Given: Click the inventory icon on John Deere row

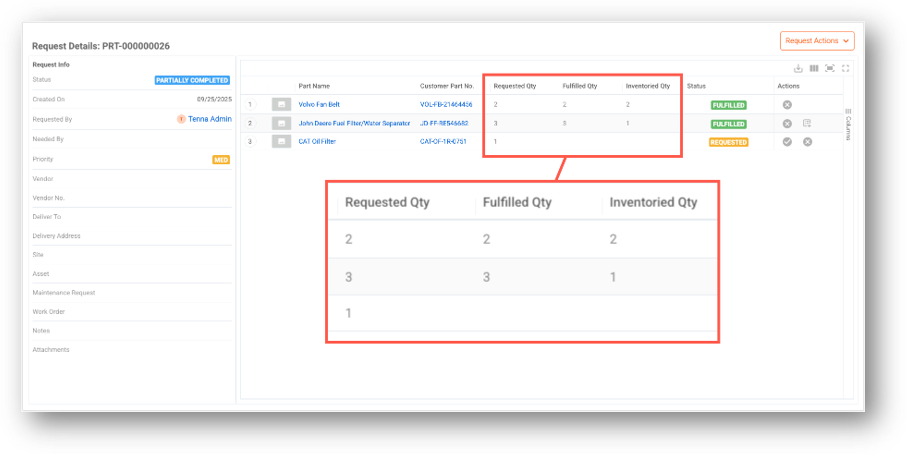Looking at the screenshot, I should (x=807, y=123).
